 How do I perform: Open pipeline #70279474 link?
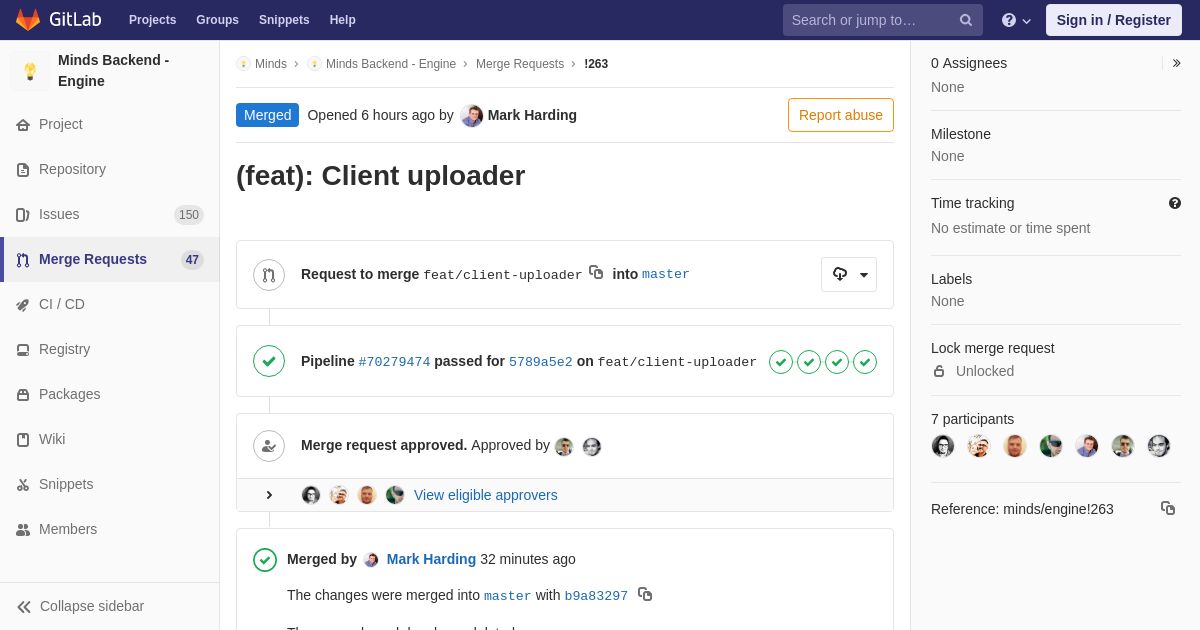point(394,362)
